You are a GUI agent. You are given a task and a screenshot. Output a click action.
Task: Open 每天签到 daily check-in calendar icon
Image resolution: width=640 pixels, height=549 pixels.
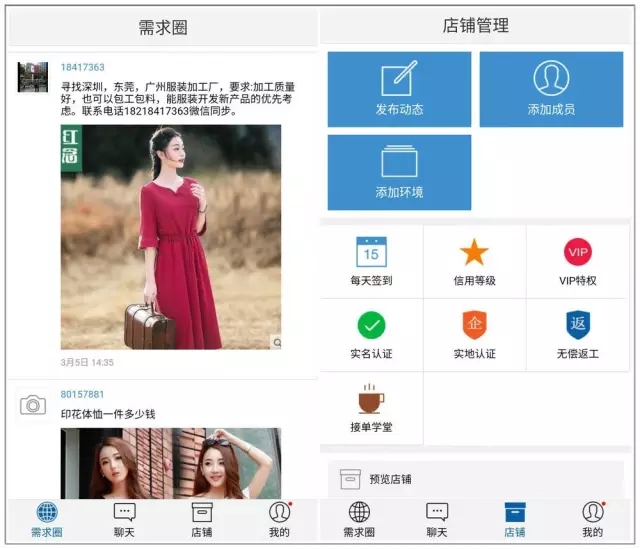(x=371, y=252)
